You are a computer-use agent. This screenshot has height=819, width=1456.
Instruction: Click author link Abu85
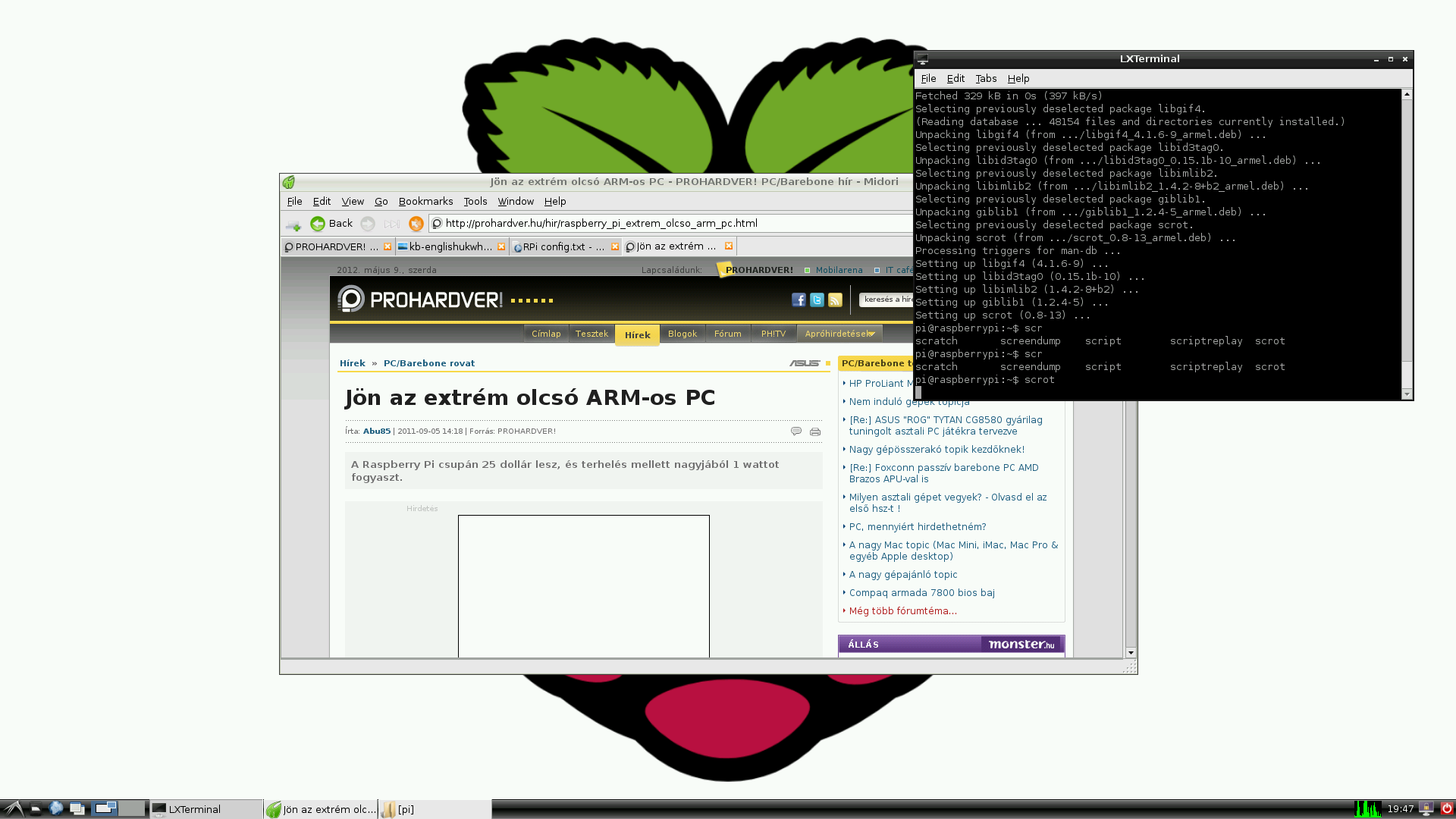click(x=377, y=431)
